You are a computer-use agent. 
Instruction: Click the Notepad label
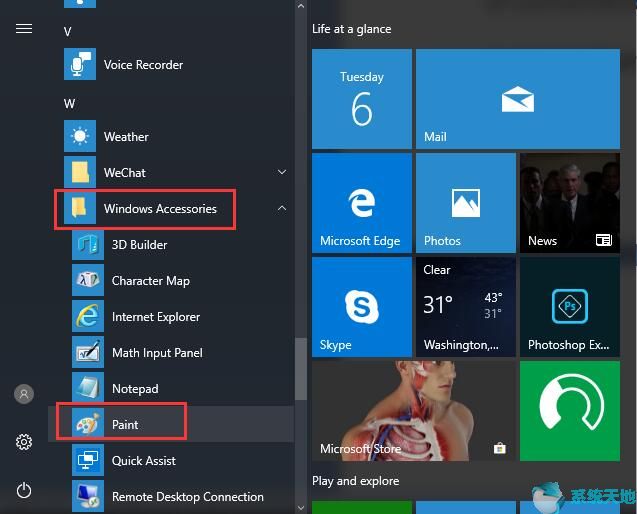(135, 389)
